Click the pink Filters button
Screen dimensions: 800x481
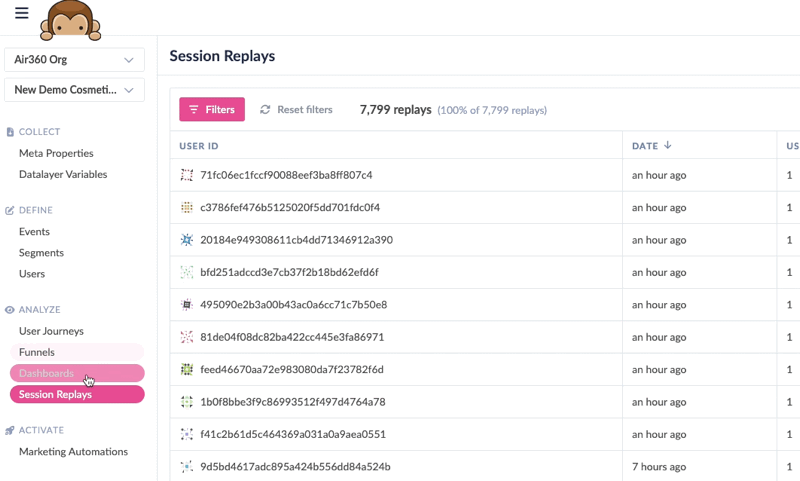212,109
